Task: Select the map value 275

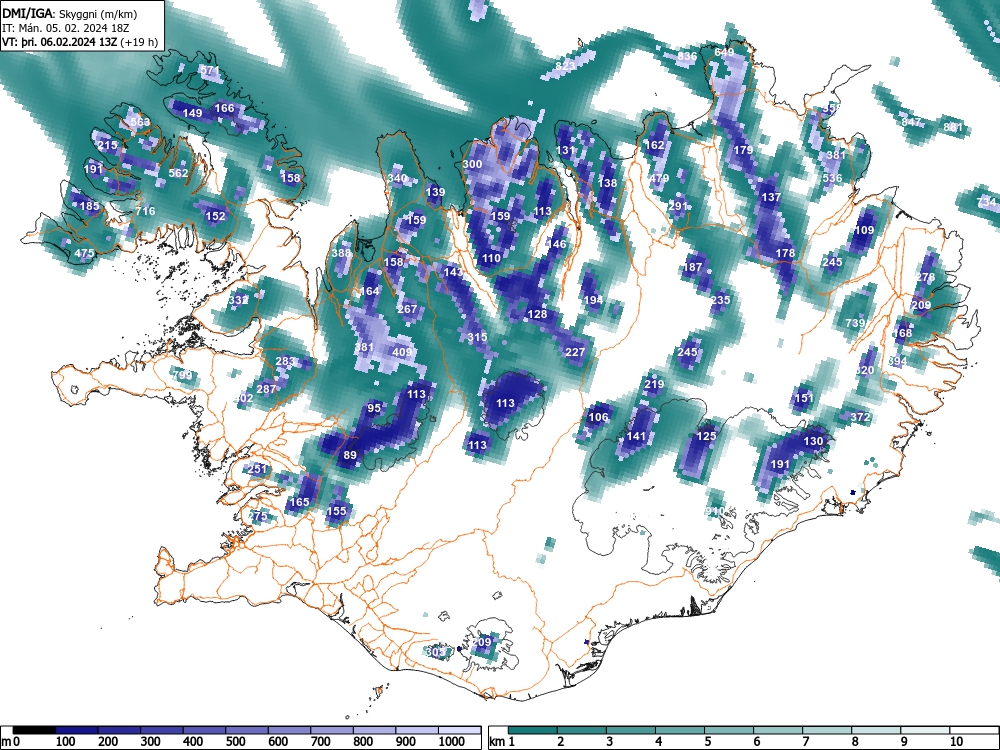Action: tap(258, 516)
